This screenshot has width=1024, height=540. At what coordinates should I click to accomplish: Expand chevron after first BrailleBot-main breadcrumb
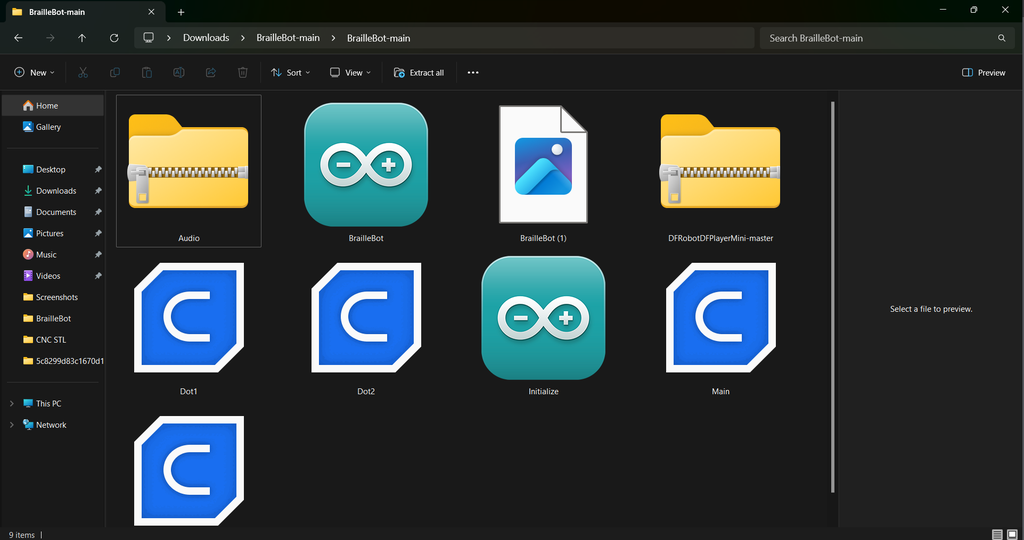[333, 38]
